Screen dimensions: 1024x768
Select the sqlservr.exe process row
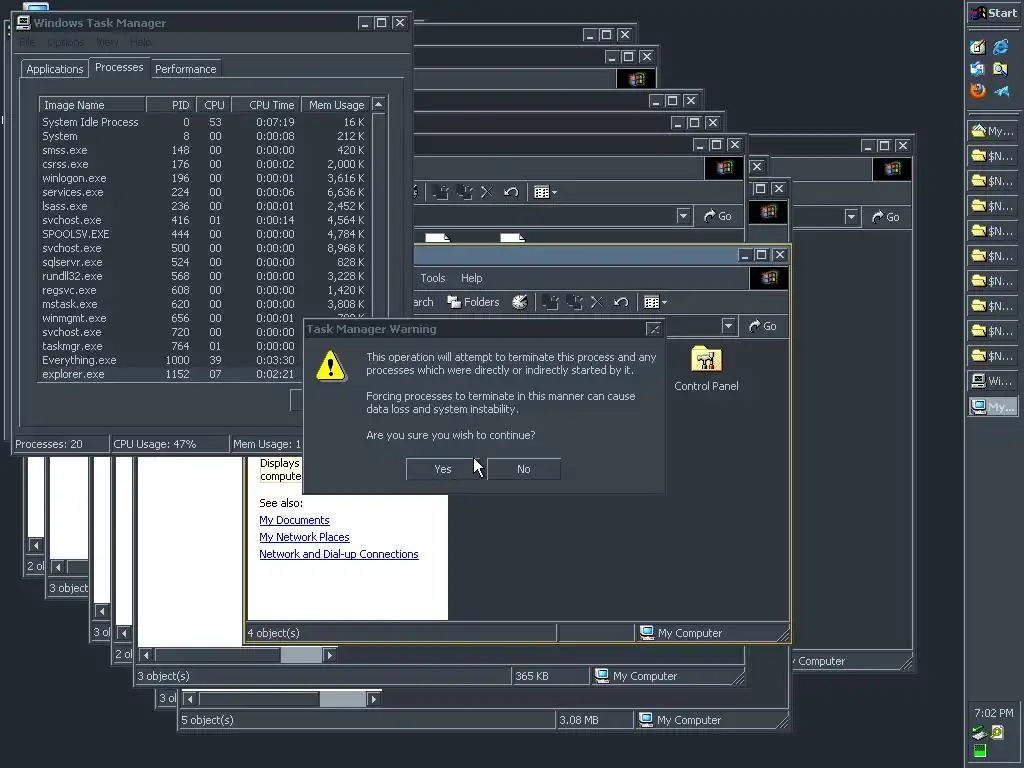204,262
